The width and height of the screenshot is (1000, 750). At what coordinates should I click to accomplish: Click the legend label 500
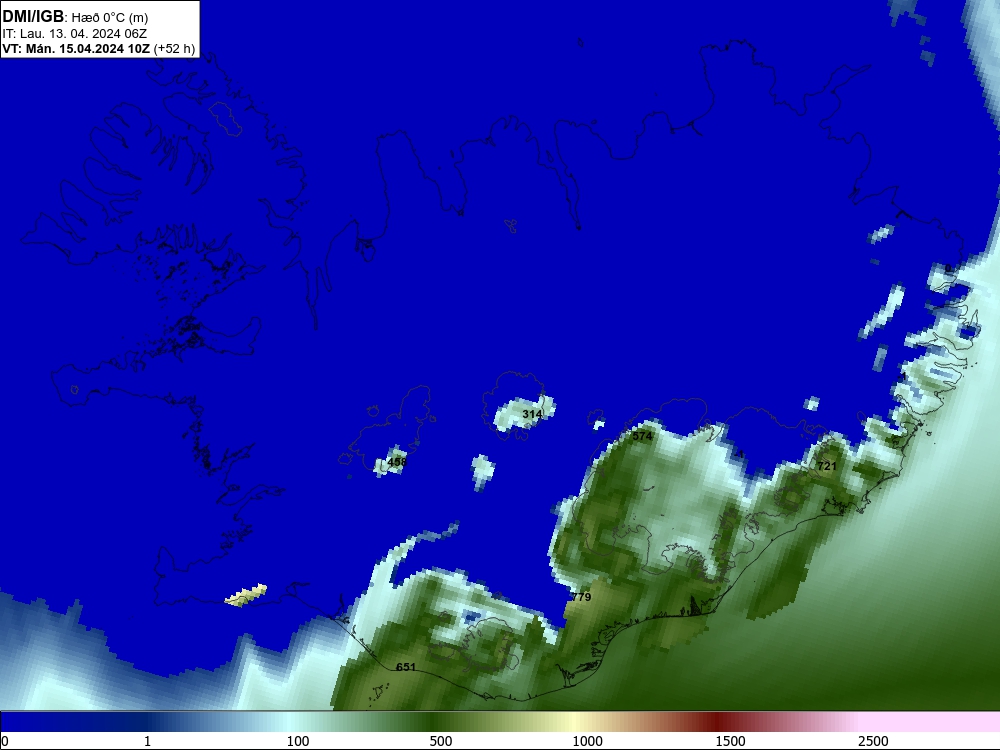click(x=441, y=741)
